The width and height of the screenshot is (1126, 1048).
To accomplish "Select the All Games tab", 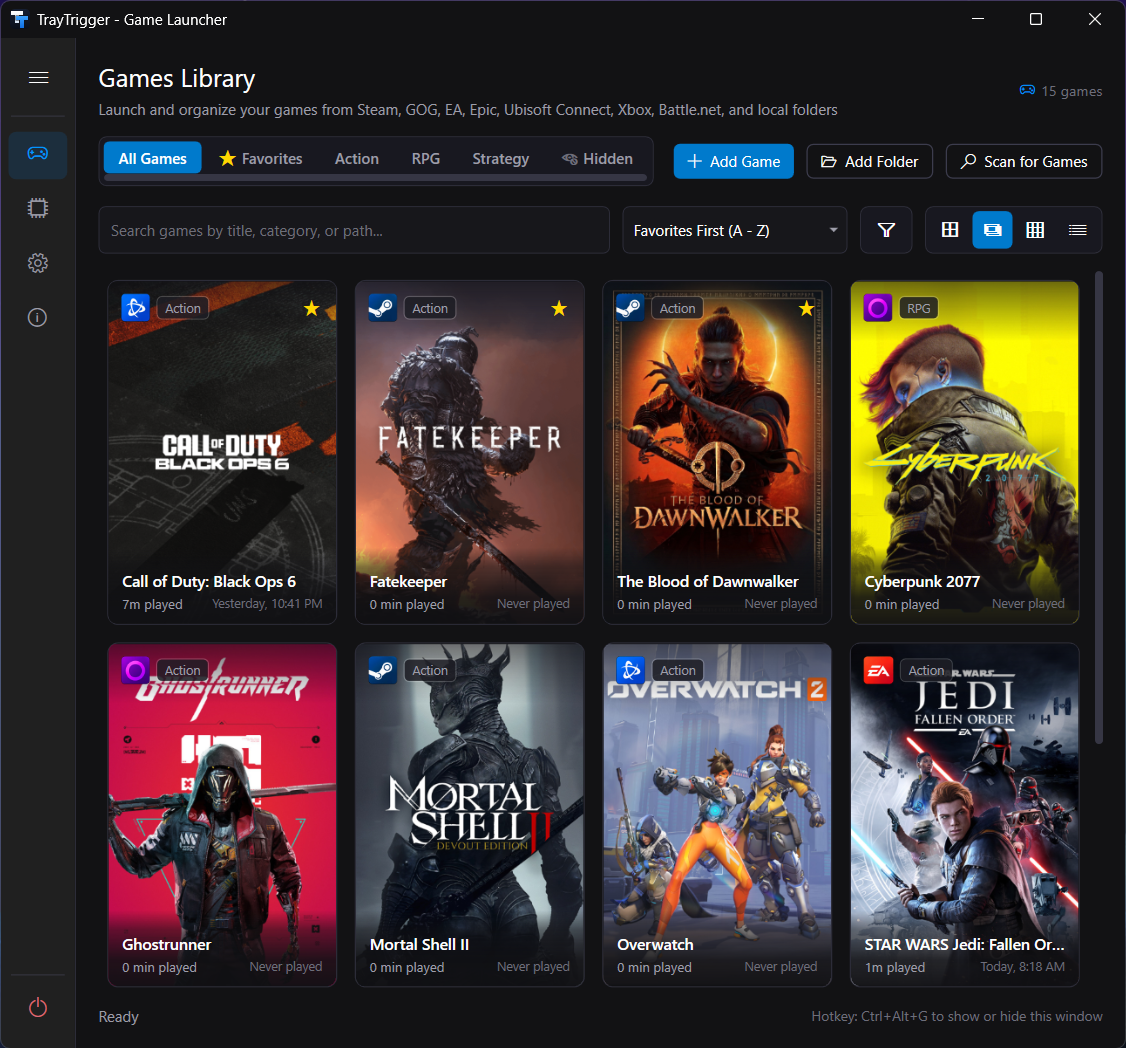I will [152, 158].
